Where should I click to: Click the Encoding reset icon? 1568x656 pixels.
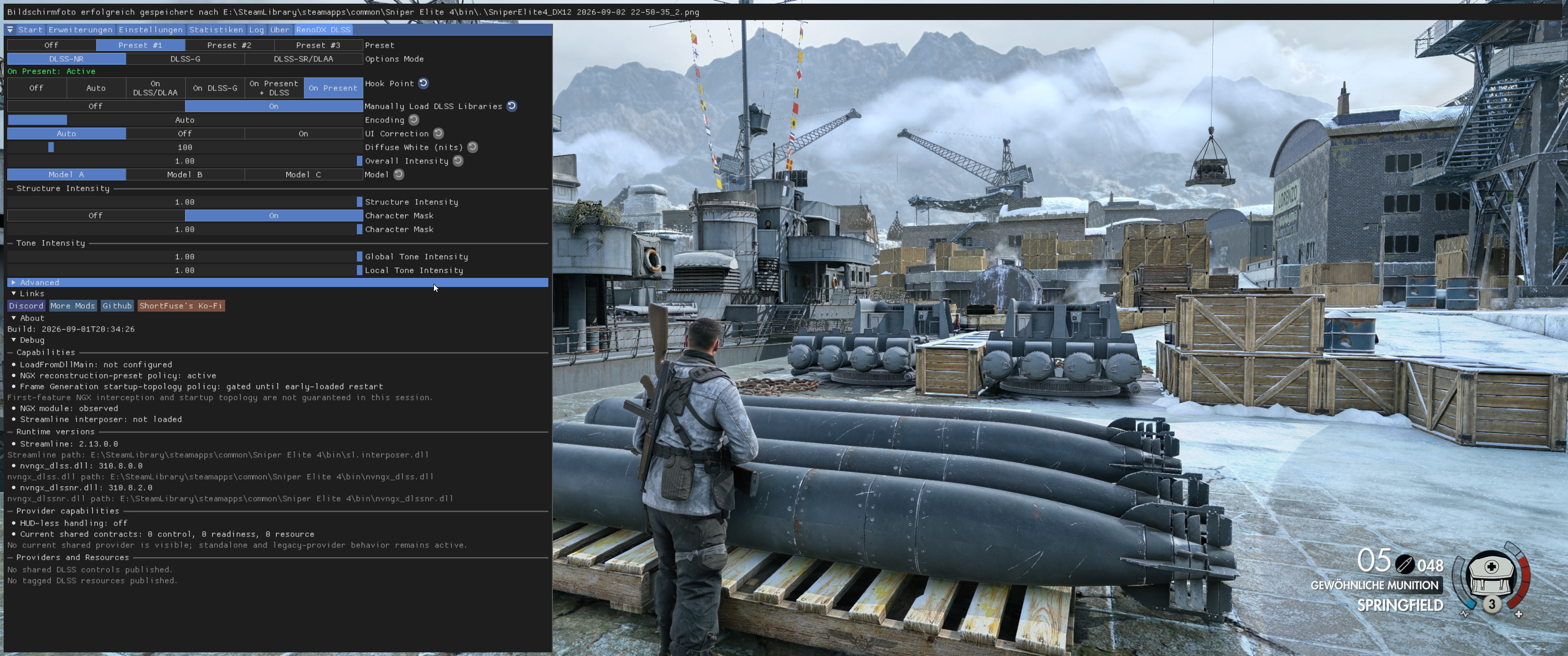click(x=414, y=120)
